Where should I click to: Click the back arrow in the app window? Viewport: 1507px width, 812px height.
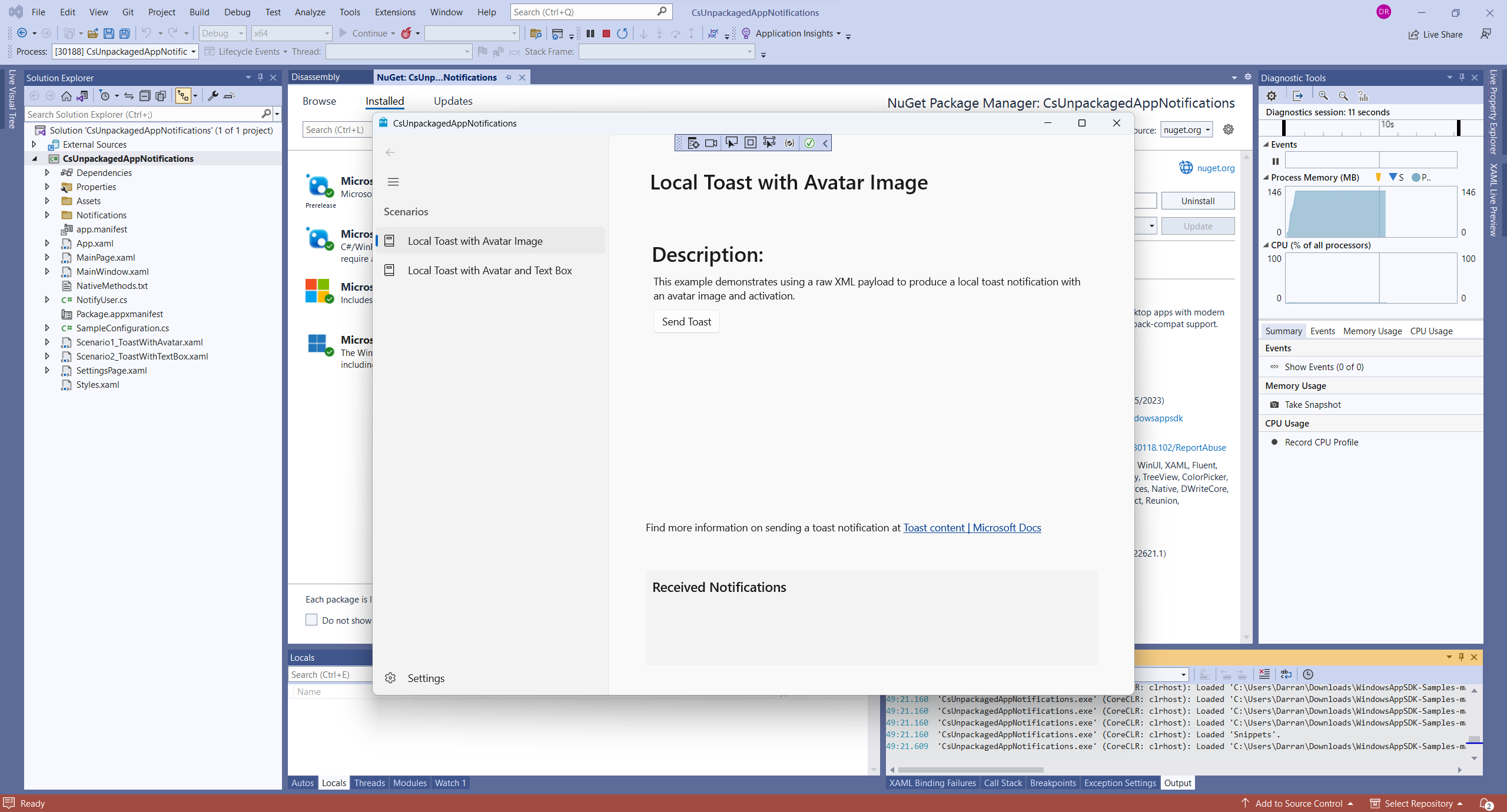tap(390, 152)
